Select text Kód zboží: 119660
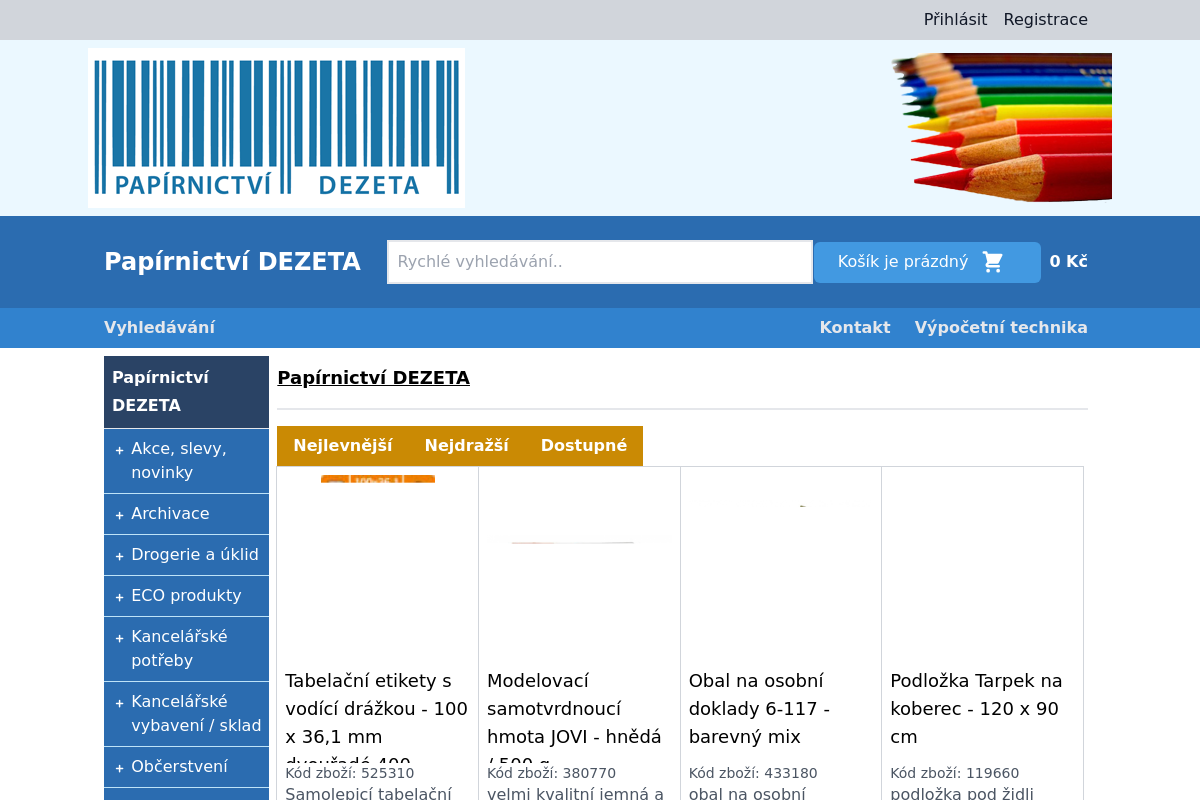1200x800 pixels. [955, 773]
